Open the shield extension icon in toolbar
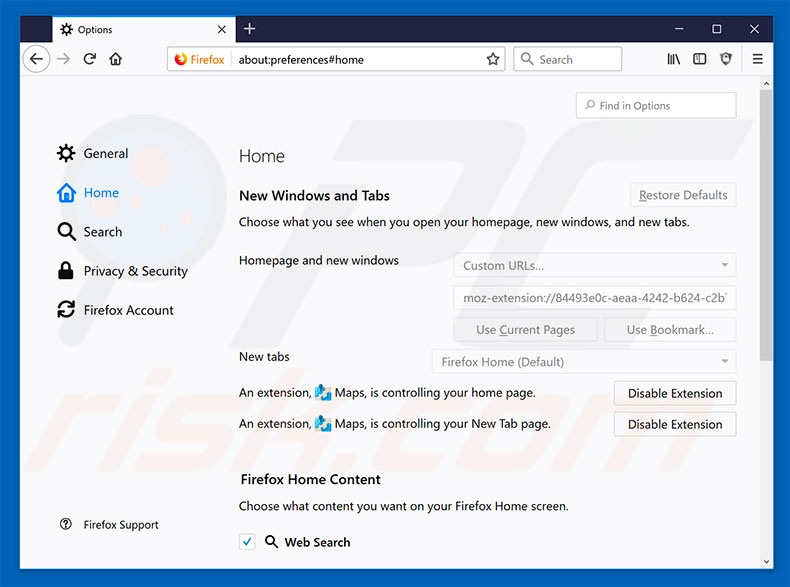Viewport: 790px width, 587px height. pyautogui.click(x=726, y=59)
